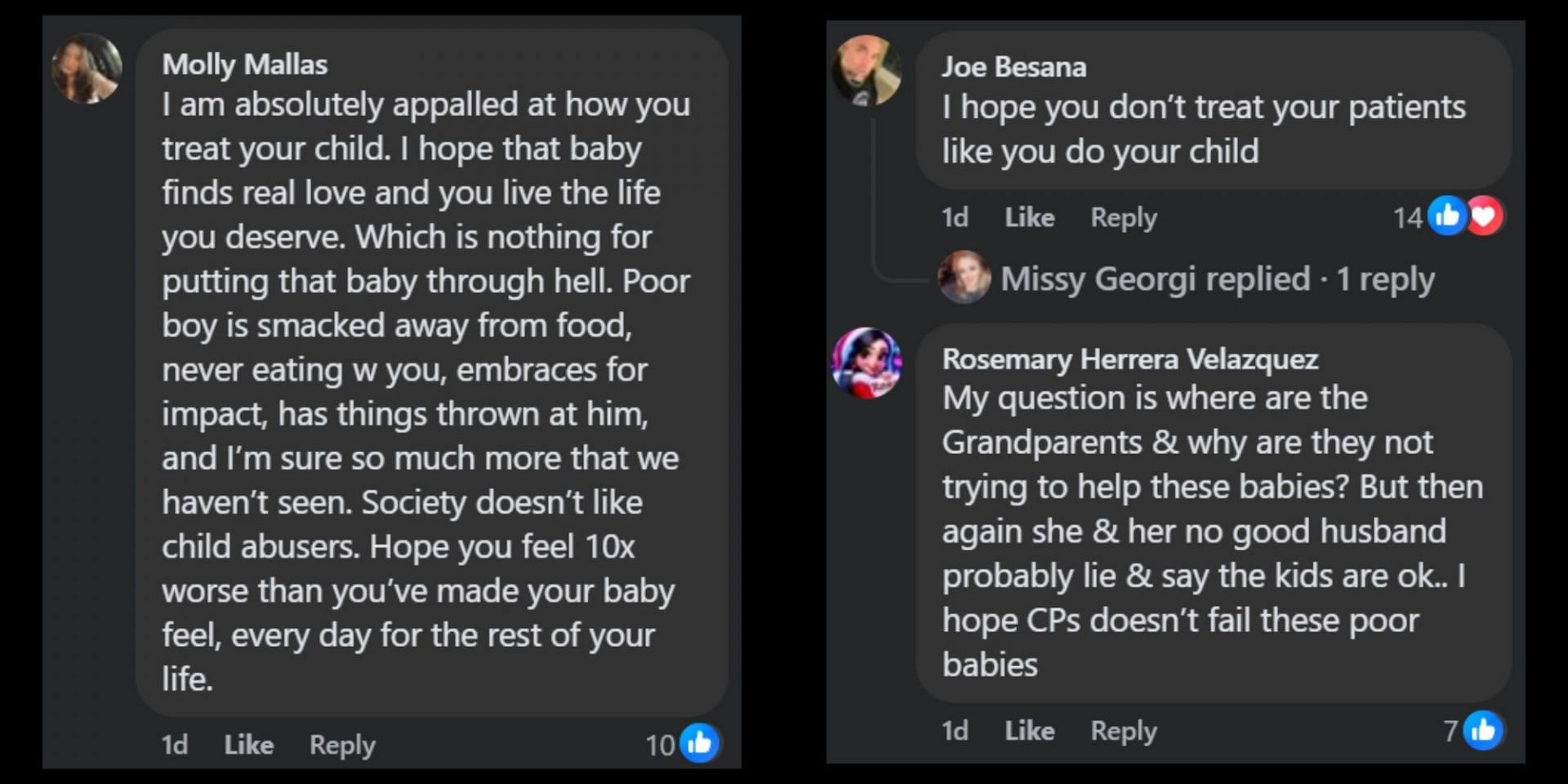
Task: Reply to Rosemary Herrera Velazquez's comment
Action: coord(1124,730)
